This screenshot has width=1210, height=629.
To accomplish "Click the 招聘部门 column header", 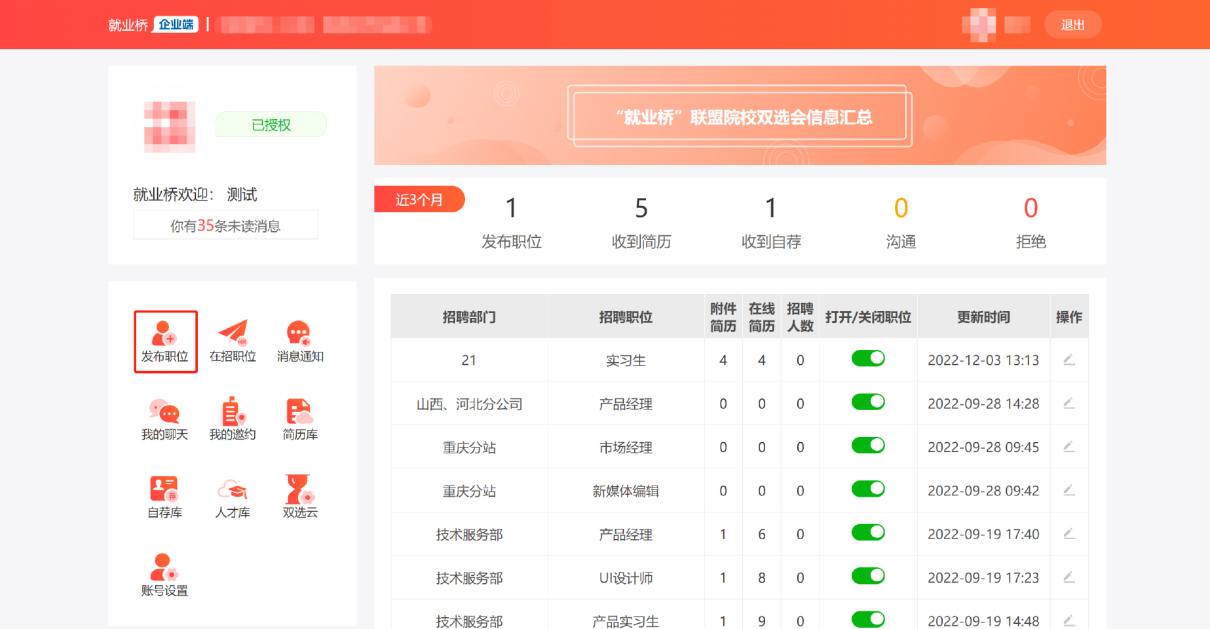I will (x=469, y=317).
